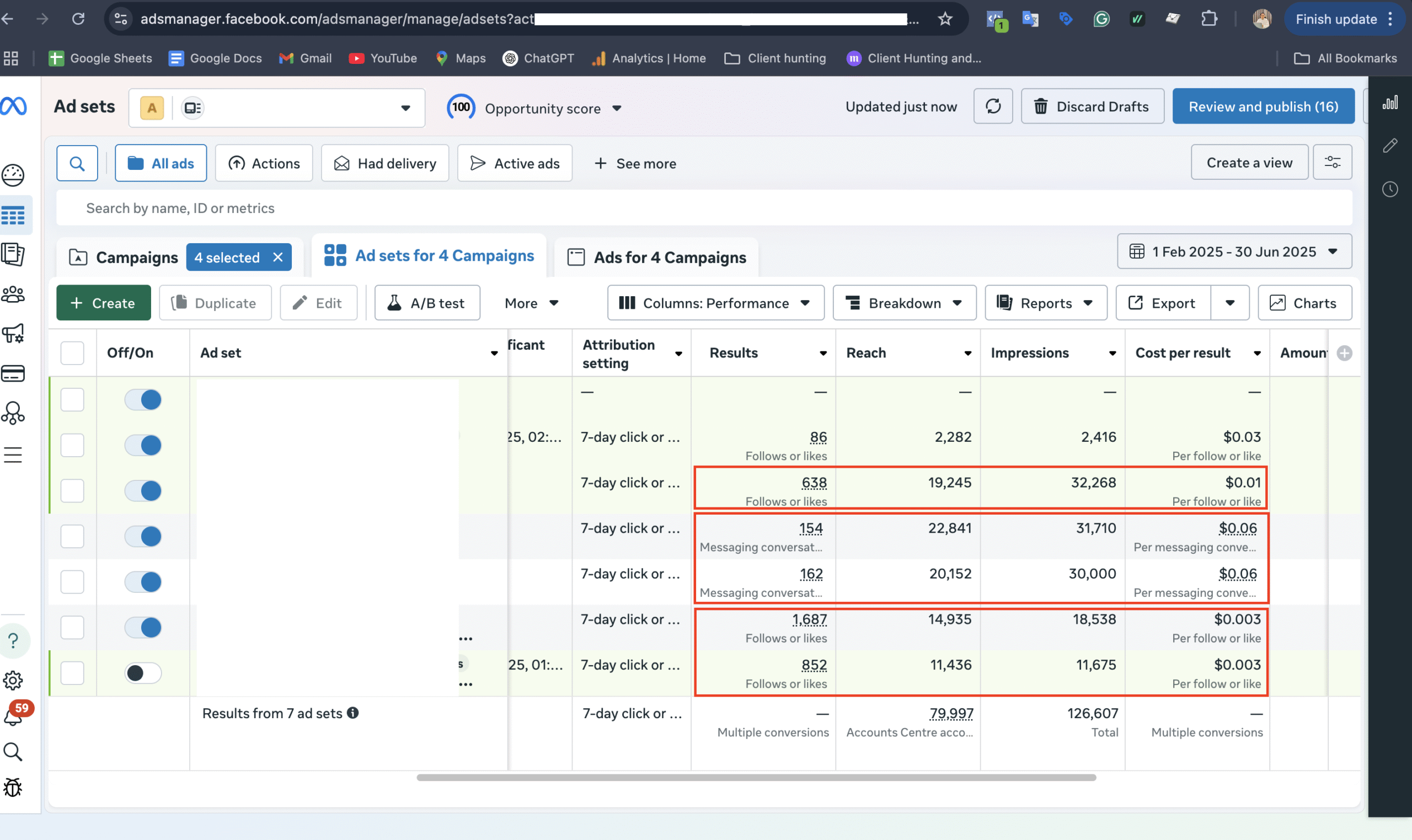Open the view settings sliders icon
The width and height of the screenshot is (1412, 840).
click(x=1332, y=163)
